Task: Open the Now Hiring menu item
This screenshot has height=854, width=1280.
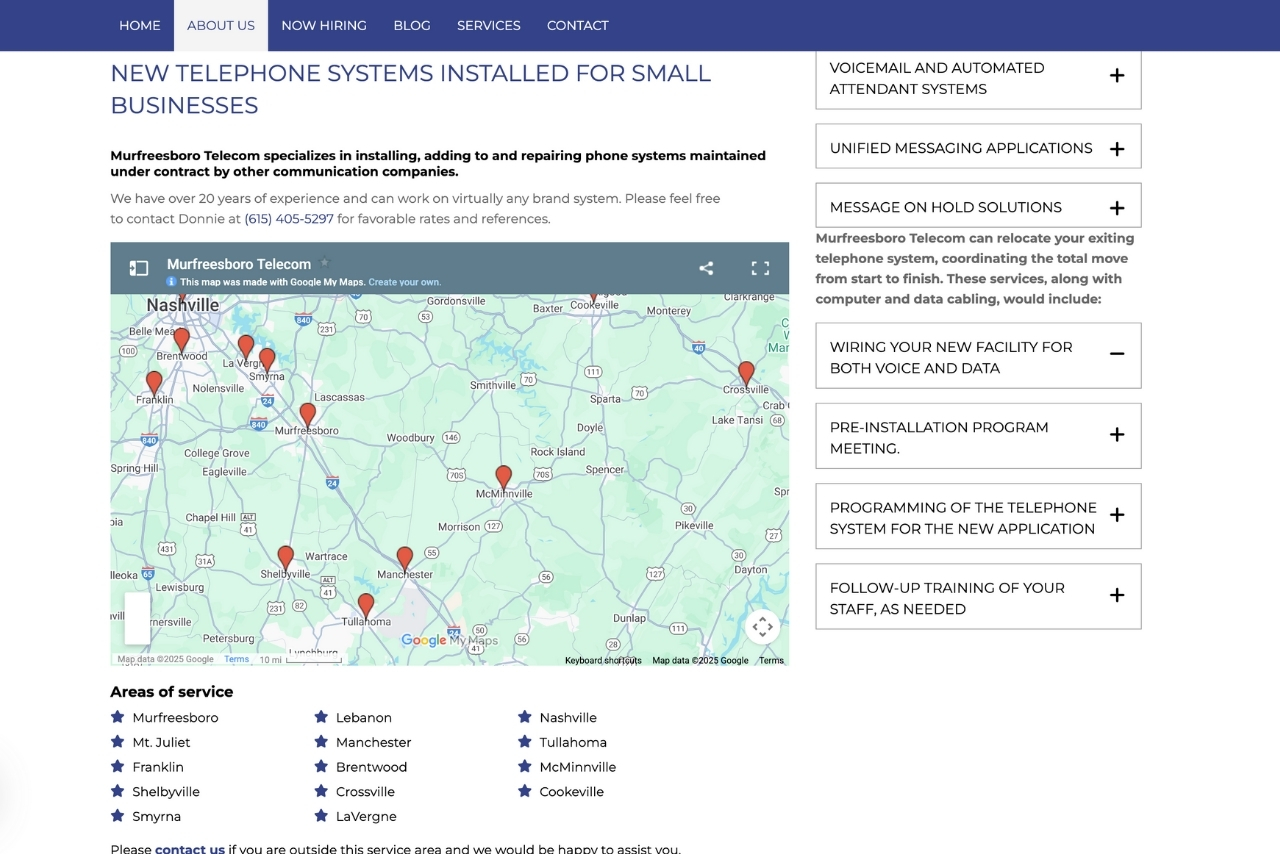Action: coord(324,25)
